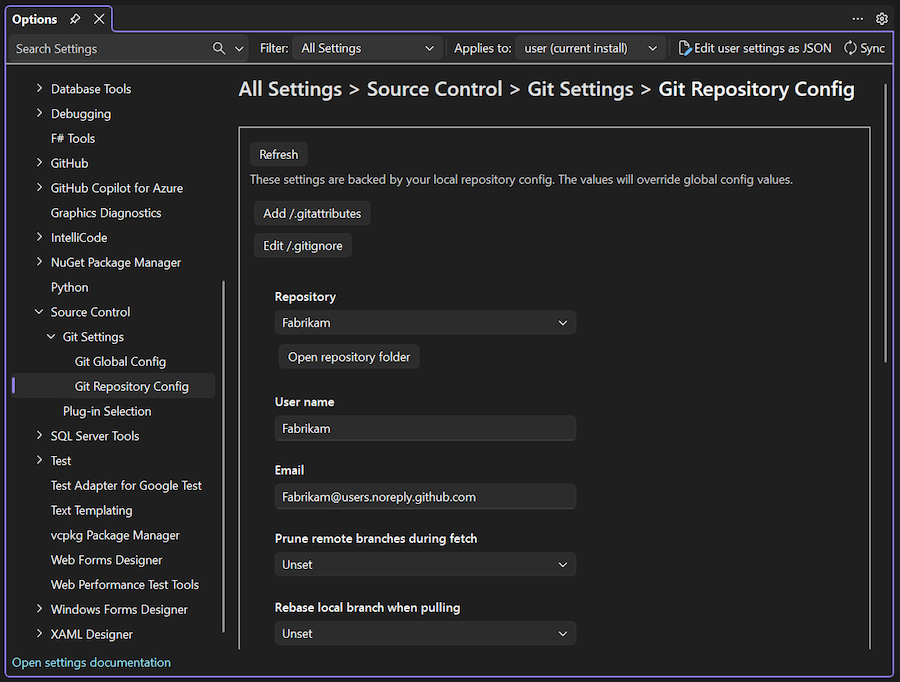Screen dimensions: 900x682
Task: Pin the Options tab
Action: (x=75, y=18)
